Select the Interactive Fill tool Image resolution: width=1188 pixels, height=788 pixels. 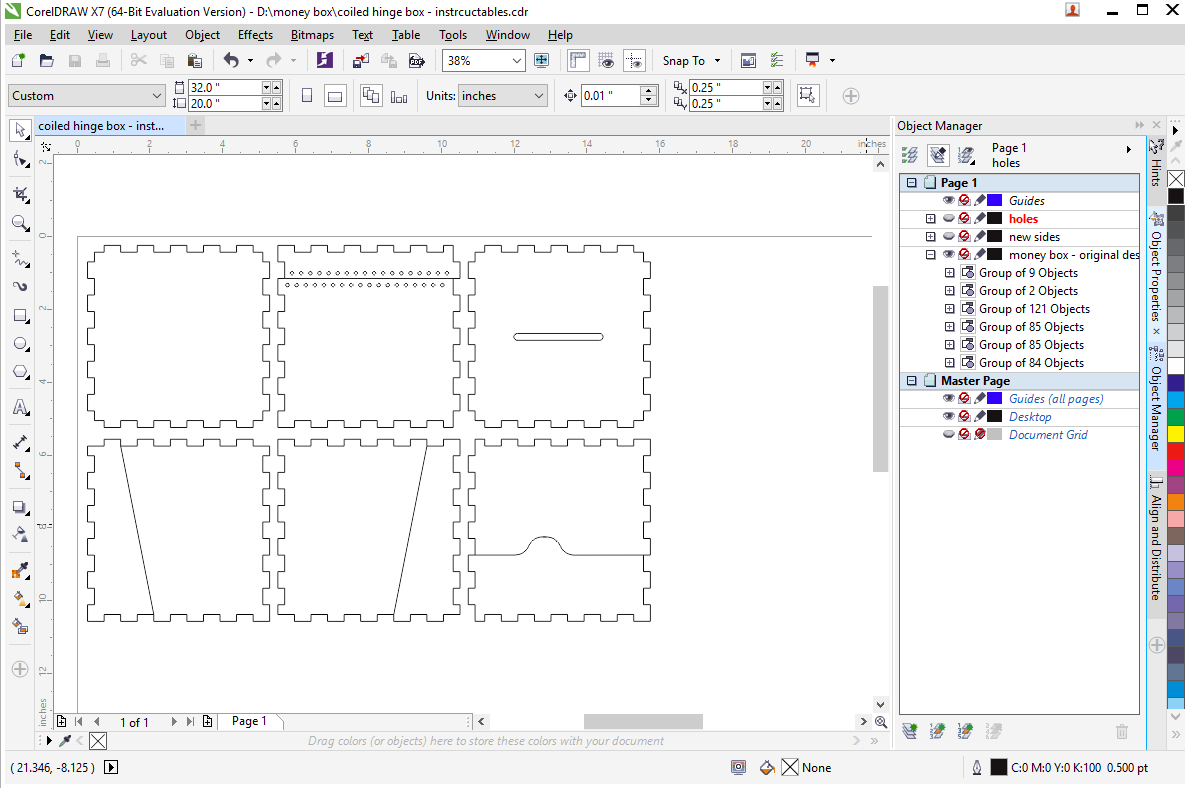point(20,599)
